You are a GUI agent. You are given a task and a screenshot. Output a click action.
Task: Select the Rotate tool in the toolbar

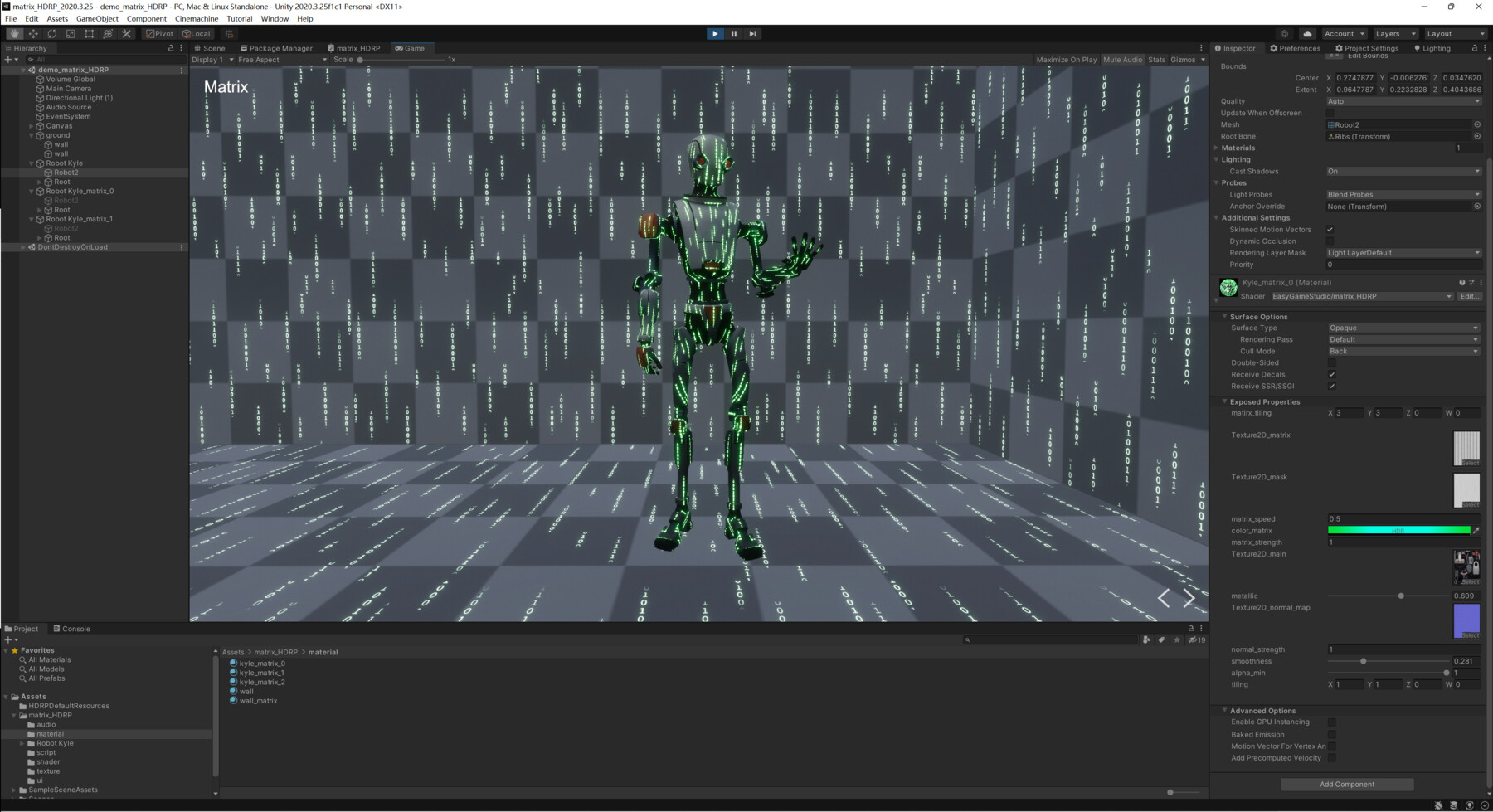[x=51, y=33]
